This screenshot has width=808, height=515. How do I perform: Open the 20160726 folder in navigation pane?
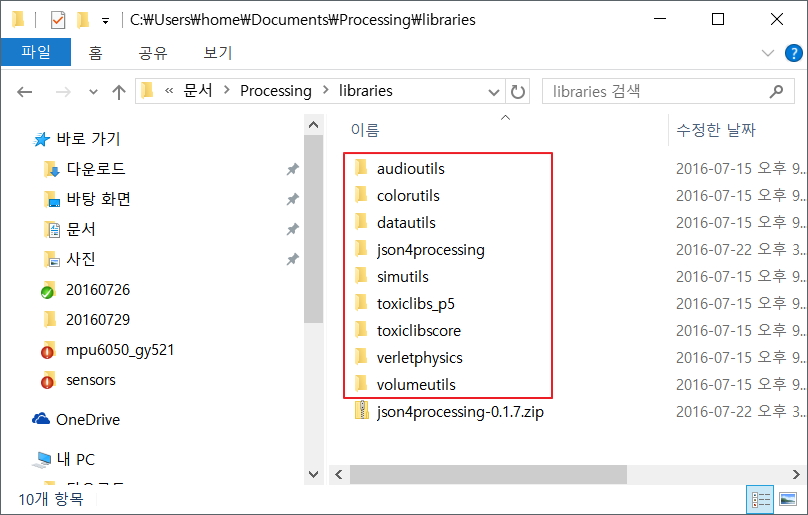pos(97,290)
